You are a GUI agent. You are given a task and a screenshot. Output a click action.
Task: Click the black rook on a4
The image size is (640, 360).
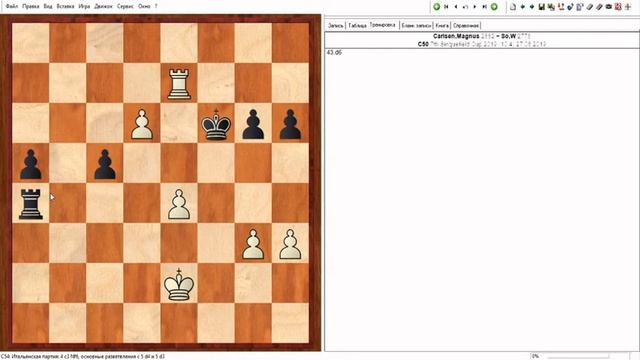(x=31, y=204)
